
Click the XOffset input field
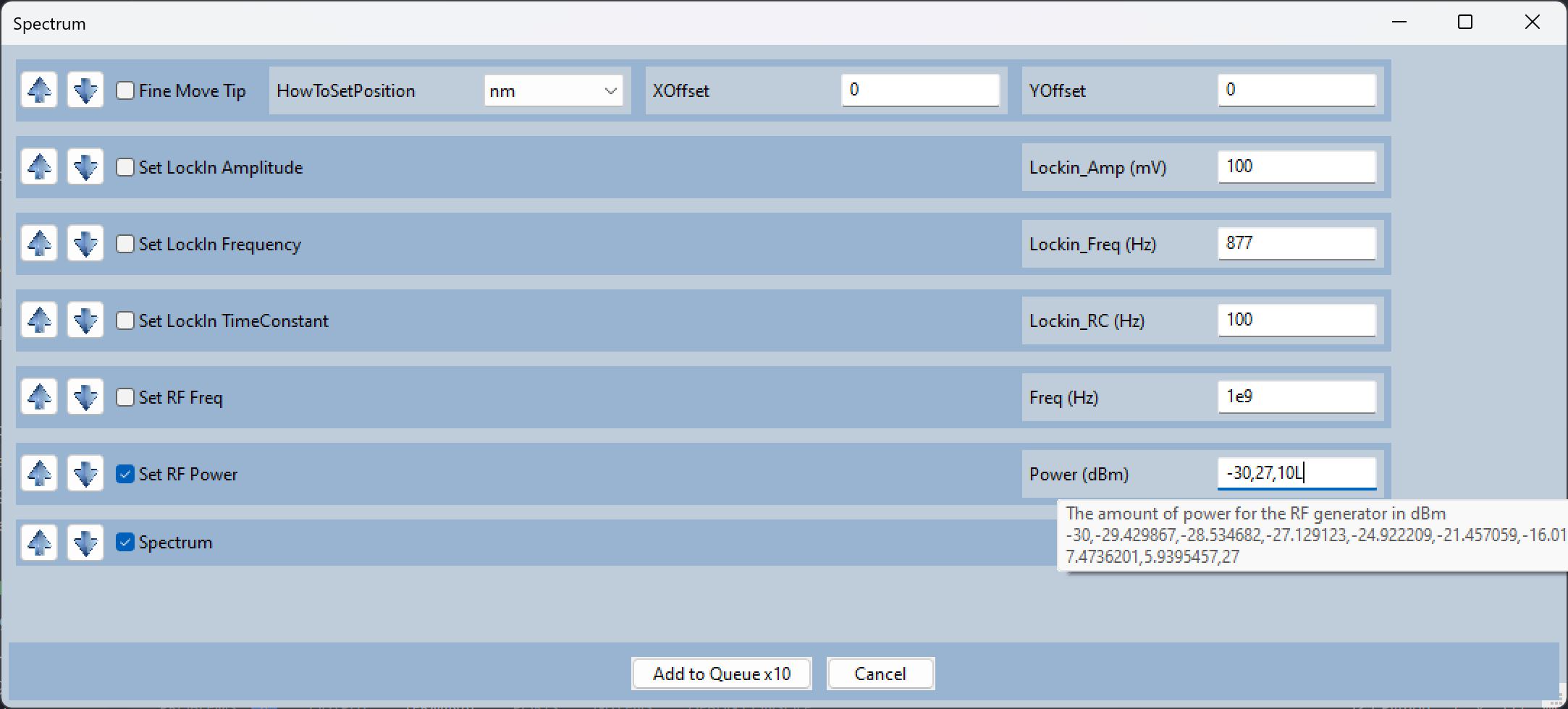920,90
